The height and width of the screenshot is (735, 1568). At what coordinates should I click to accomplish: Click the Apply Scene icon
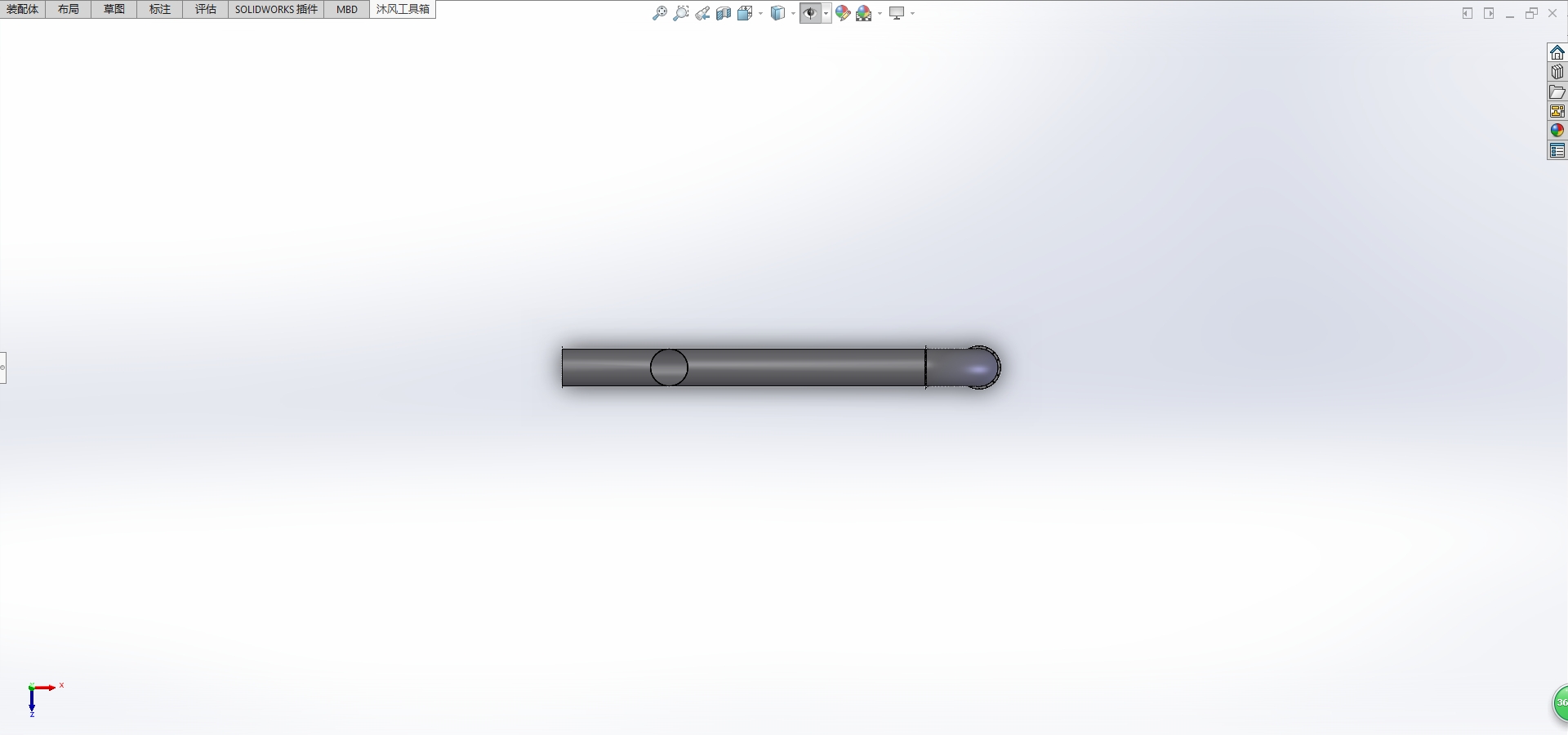point(864,13)
